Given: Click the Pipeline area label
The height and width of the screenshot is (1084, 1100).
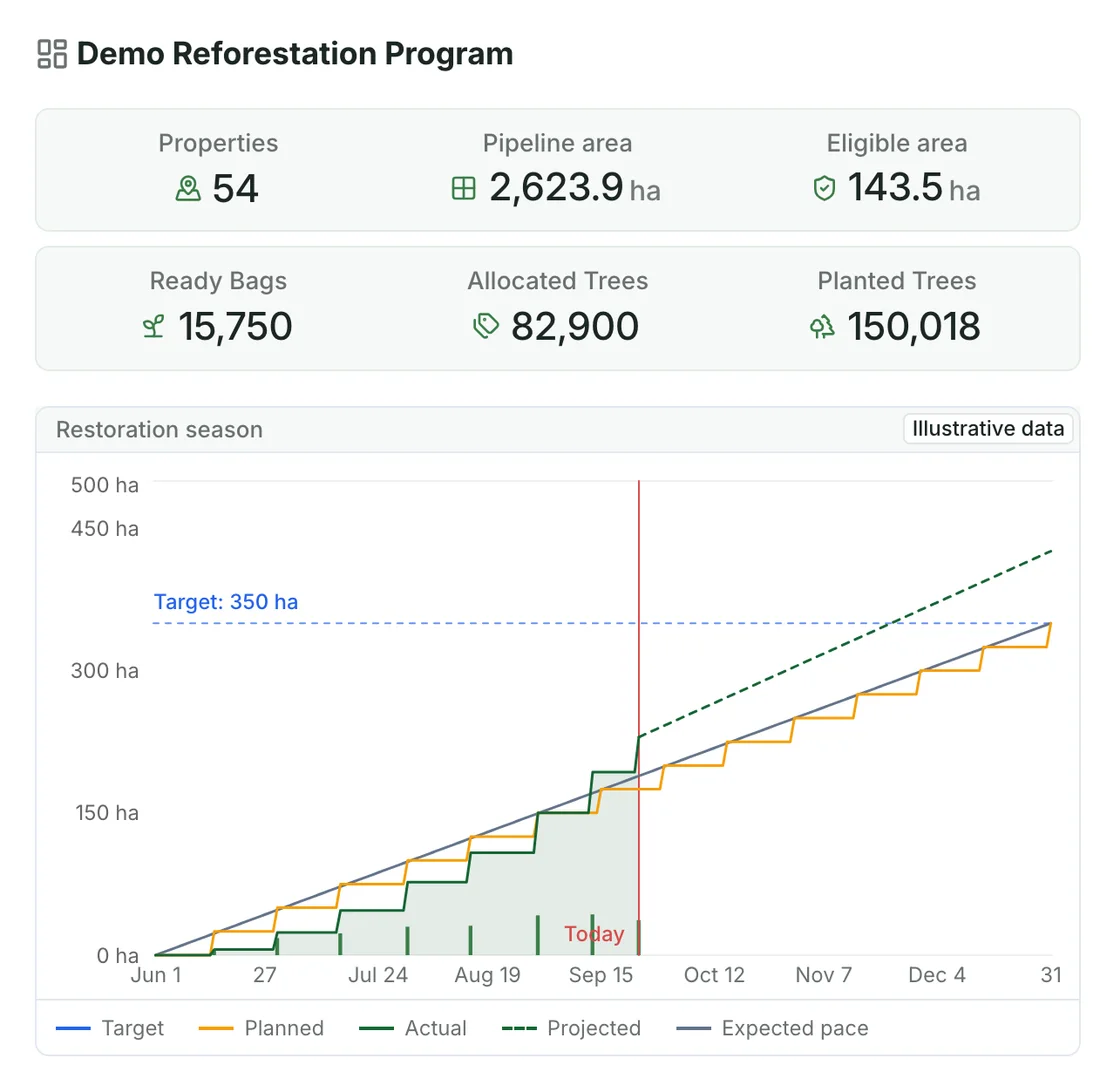Looking at the screenshot, I should [x=557, y=143].
